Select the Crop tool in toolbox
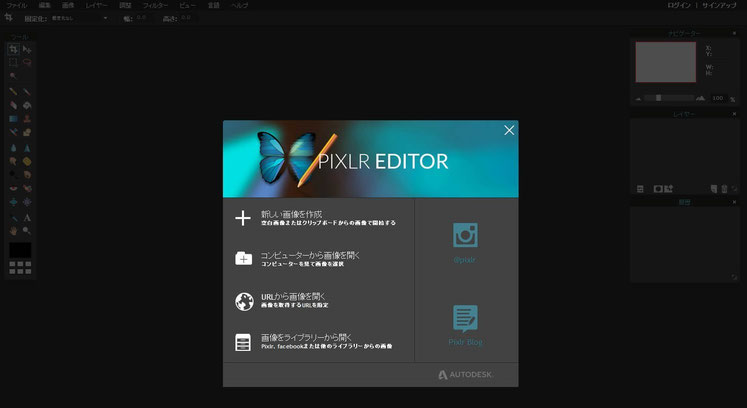 point(13,49)
